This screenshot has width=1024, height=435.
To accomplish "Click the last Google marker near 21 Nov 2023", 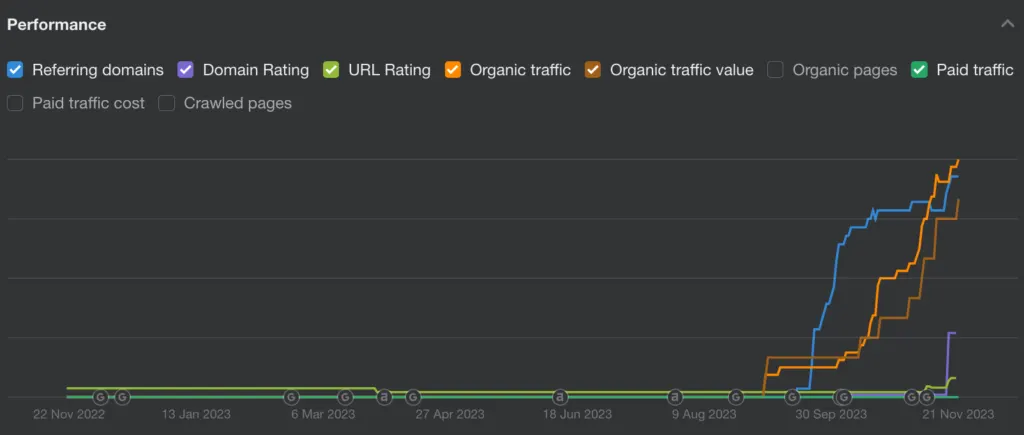I will coord(926,396).
